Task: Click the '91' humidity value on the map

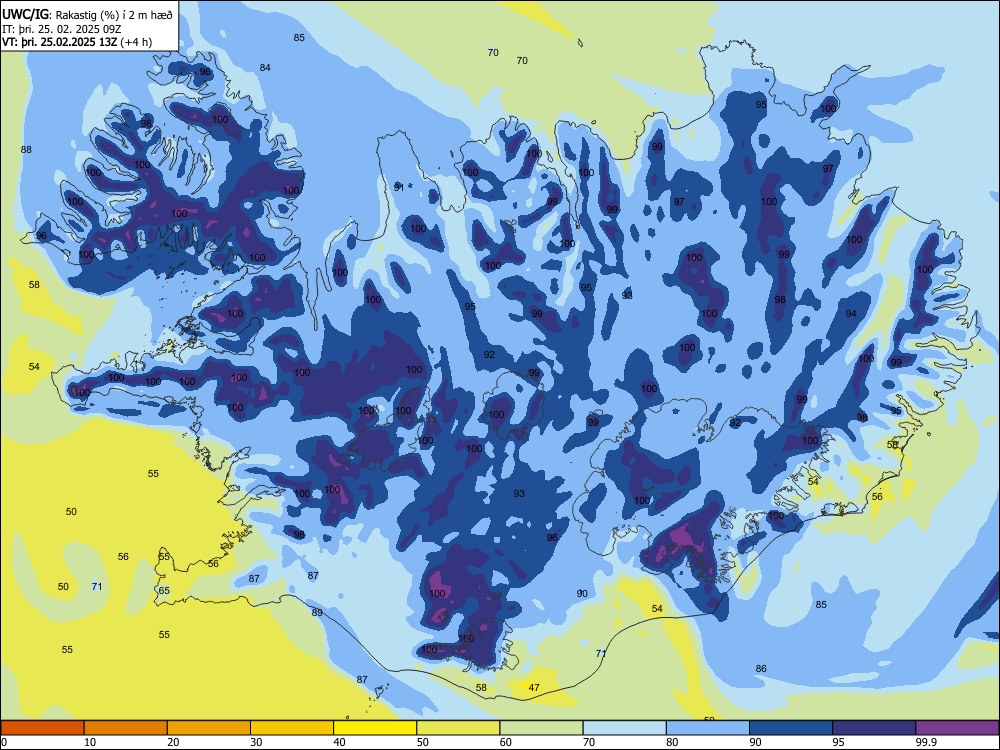Action: (399, 187)
